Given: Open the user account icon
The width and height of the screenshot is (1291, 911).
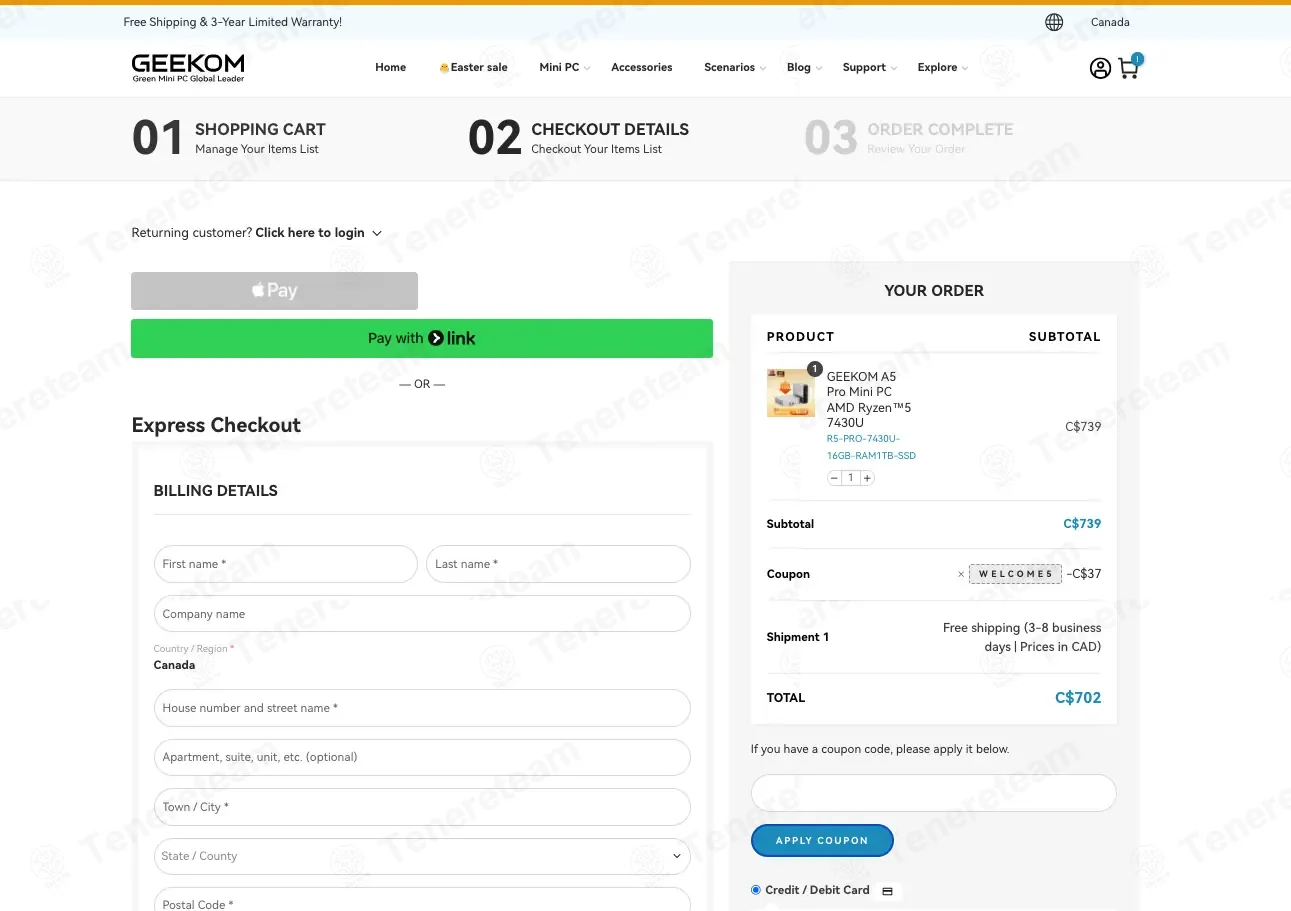Looking at the screenshot, I should point(1100,68).
